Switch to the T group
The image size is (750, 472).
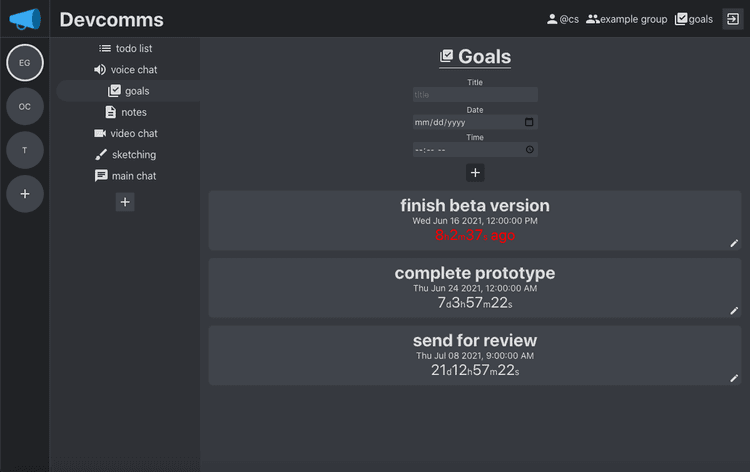click(x=25, y=150)
